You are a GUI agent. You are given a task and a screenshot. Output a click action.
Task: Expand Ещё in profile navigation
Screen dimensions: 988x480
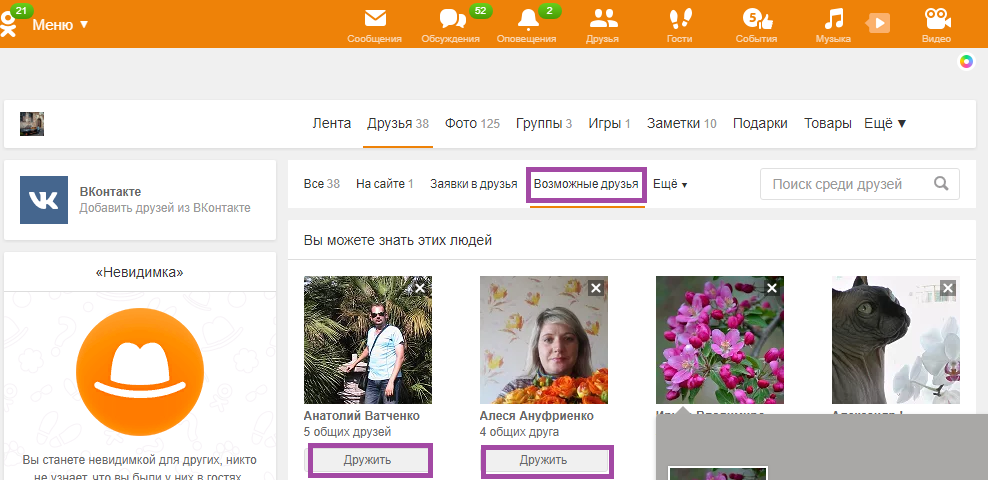(885, 123)
